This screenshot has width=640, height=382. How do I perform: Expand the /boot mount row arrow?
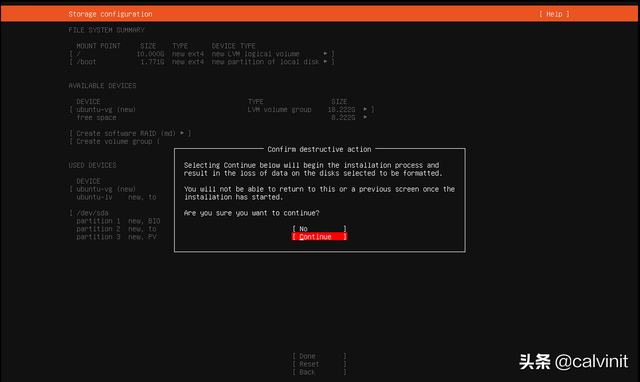tap(325, 62)
